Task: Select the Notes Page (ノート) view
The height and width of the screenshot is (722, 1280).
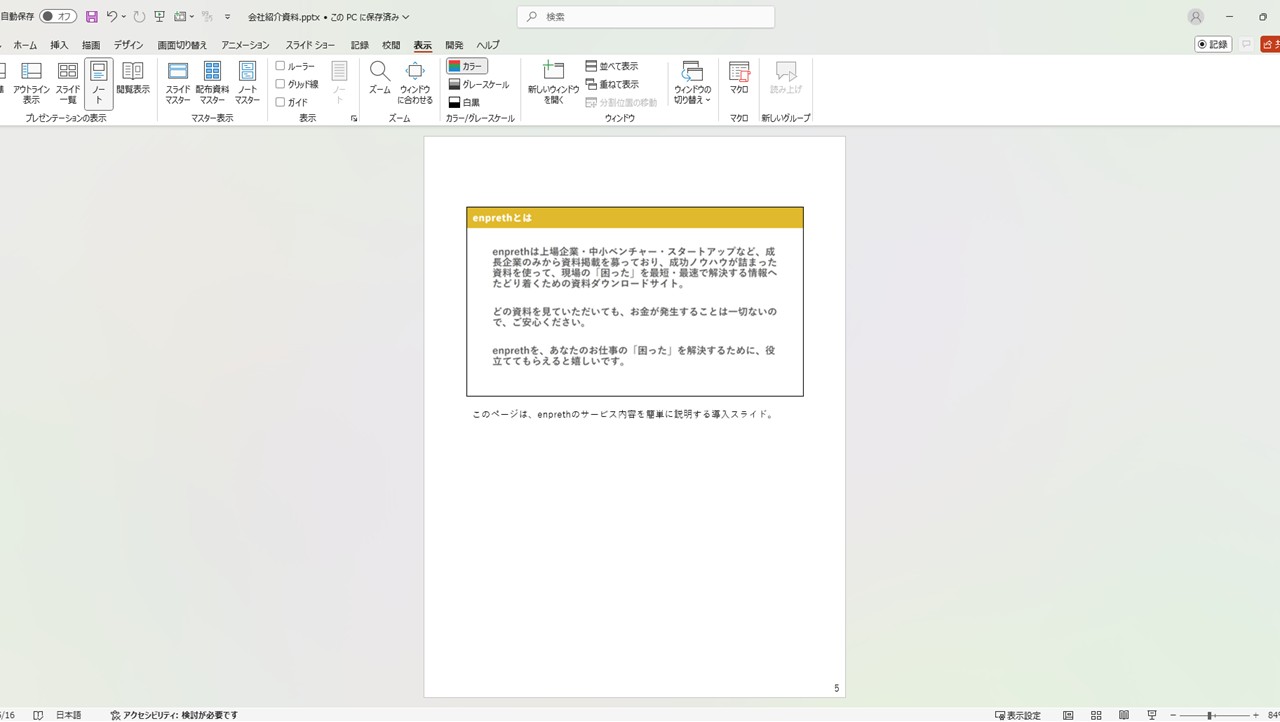Action: pos(99,83)
